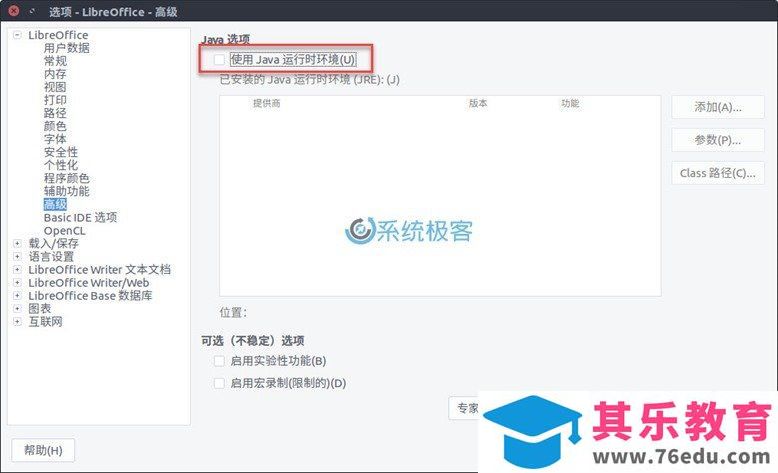Screen dimensions: 778x473
Task: Select 打印 in the options tree
Action: [55, 100]
